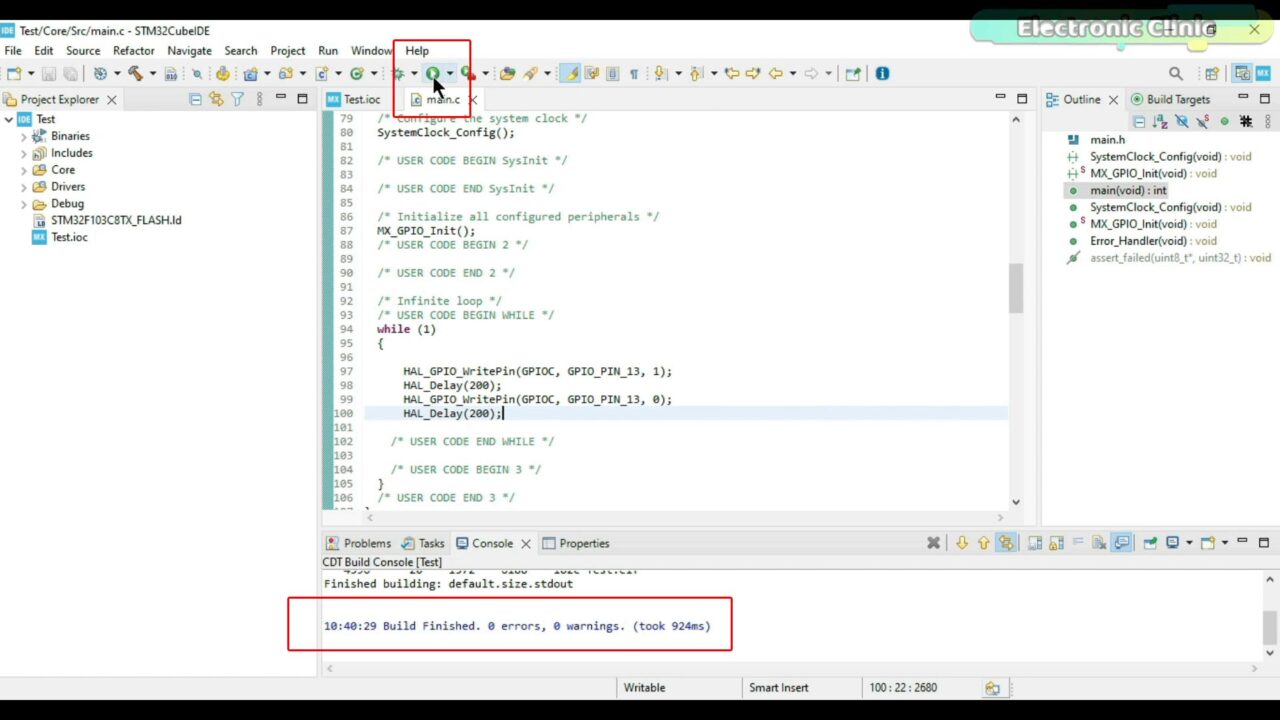This screenshot has width=1280, height=720.
Task: Click the blue Information Center icon
Action: tap(882, 73)
